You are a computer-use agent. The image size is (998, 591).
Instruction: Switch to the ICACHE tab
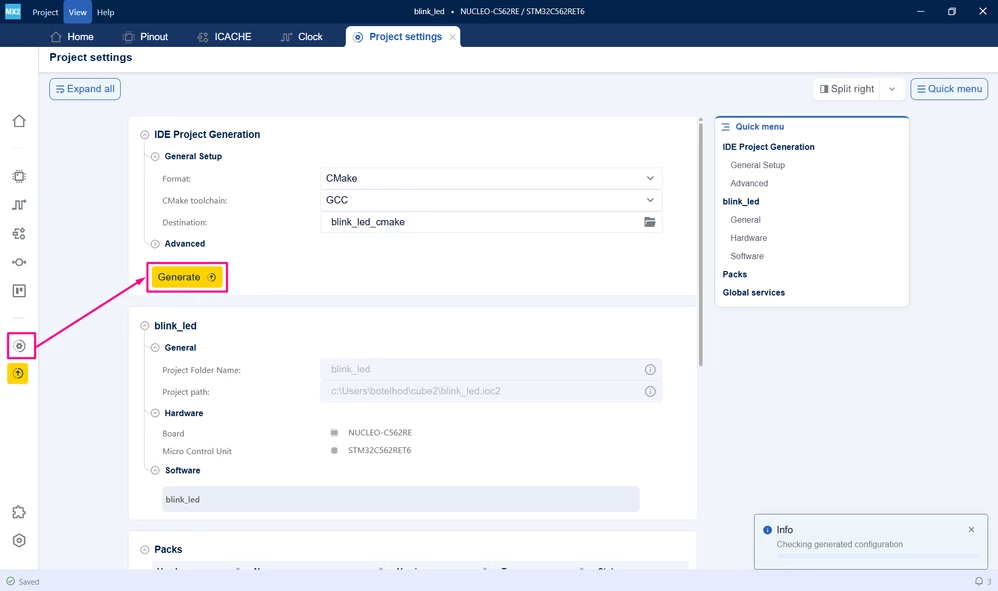[x=224, y=37]
